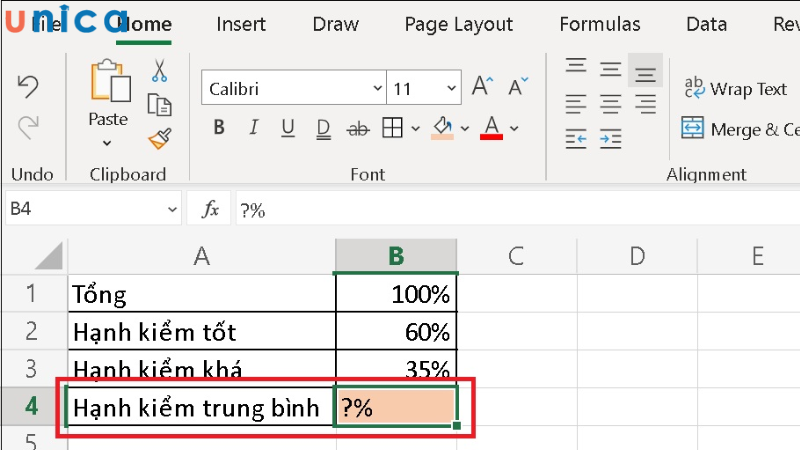Toggle Wrap Text for cell

coord(735,89)
